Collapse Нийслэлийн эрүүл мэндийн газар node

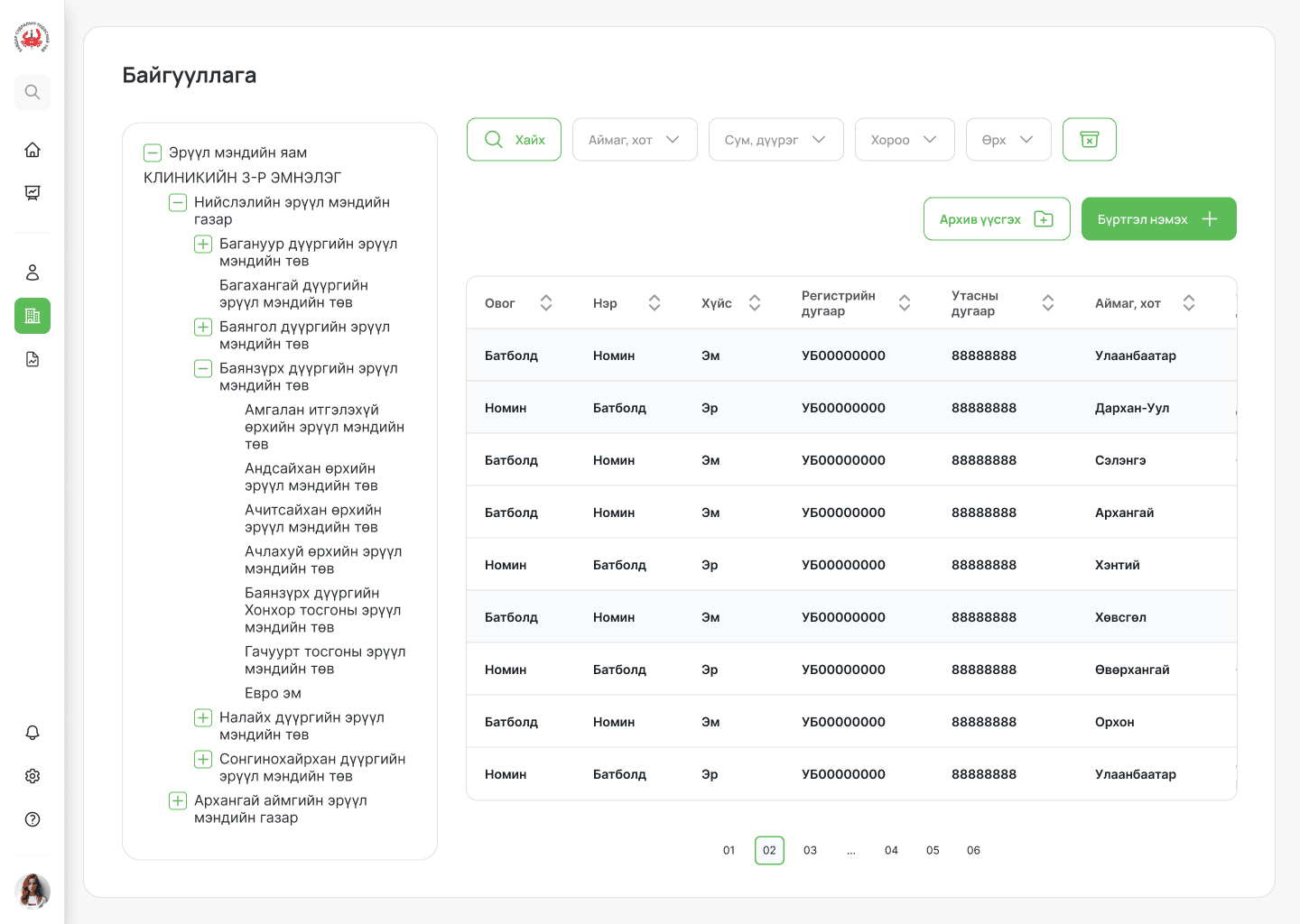(178, 202)
